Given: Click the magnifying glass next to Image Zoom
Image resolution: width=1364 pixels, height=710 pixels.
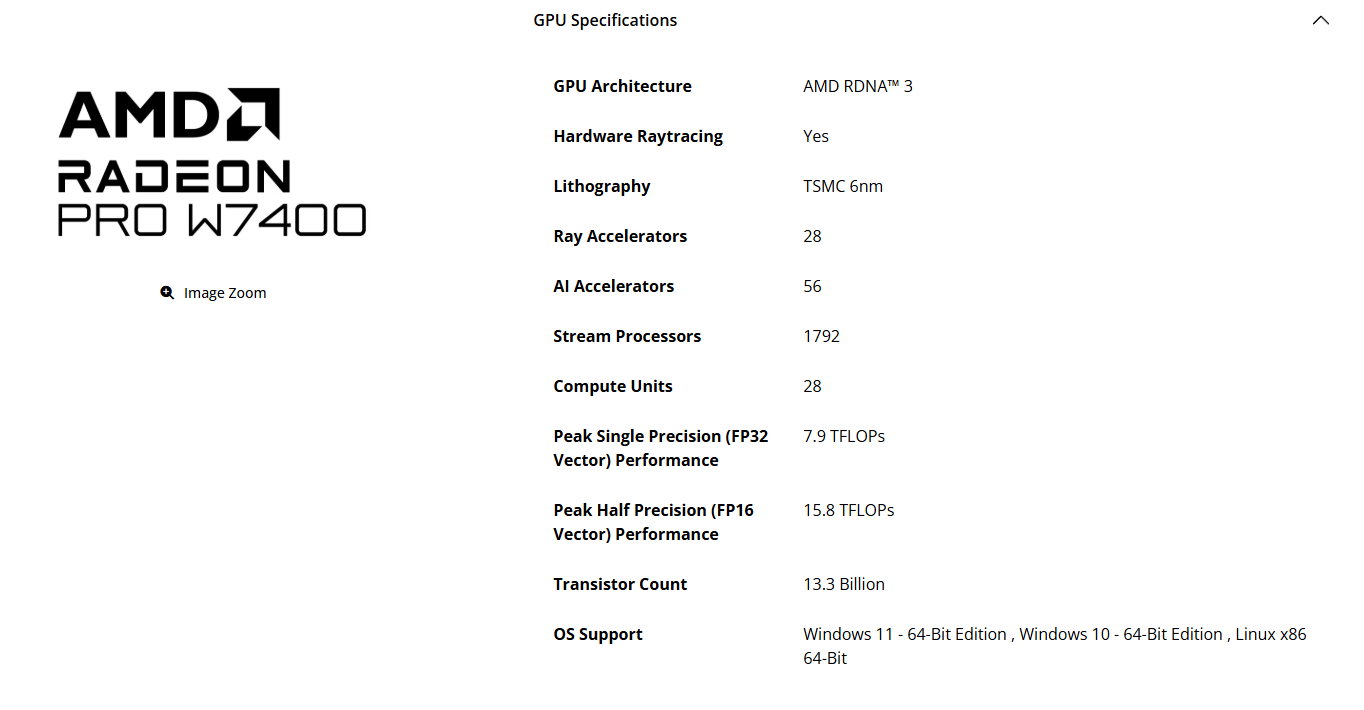Looking at the screenshot, I should 167,292.
